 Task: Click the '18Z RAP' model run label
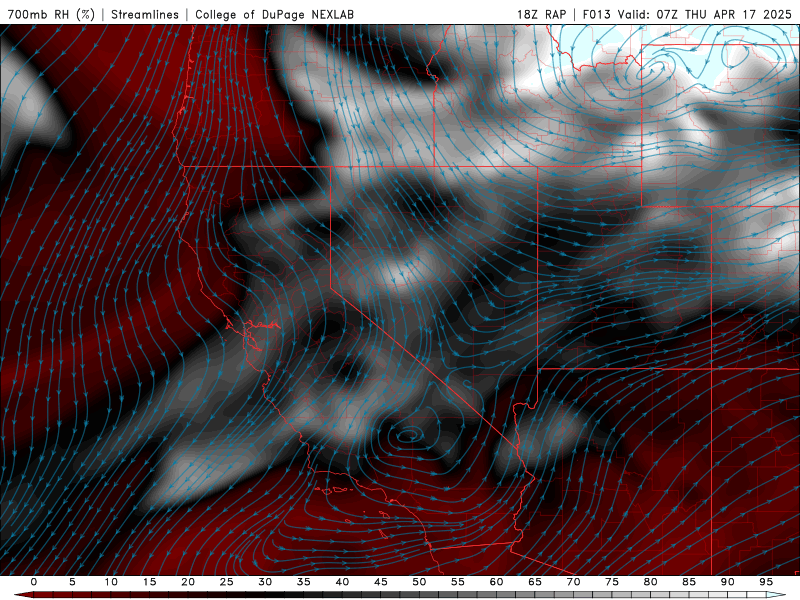(541, 14)
